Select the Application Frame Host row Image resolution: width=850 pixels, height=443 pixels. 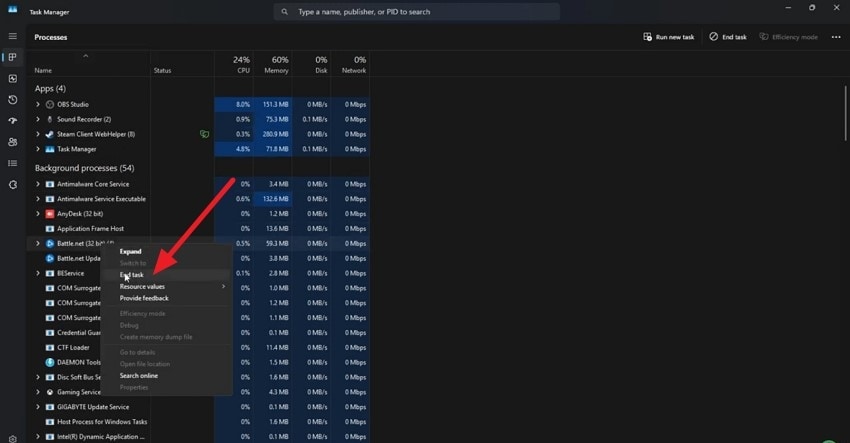click(198, 229)
